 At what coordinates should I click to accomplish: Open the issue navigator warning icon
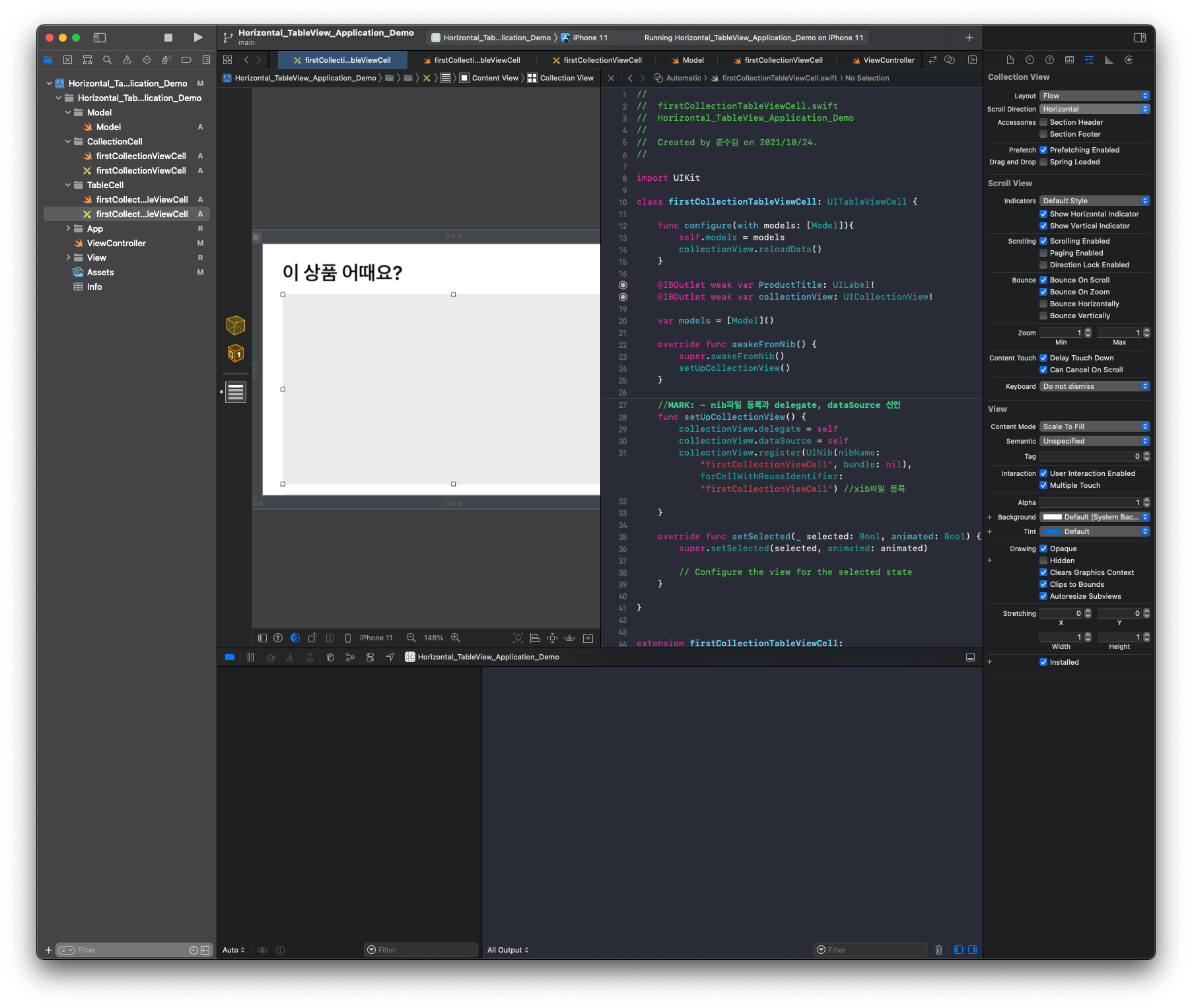127,60
